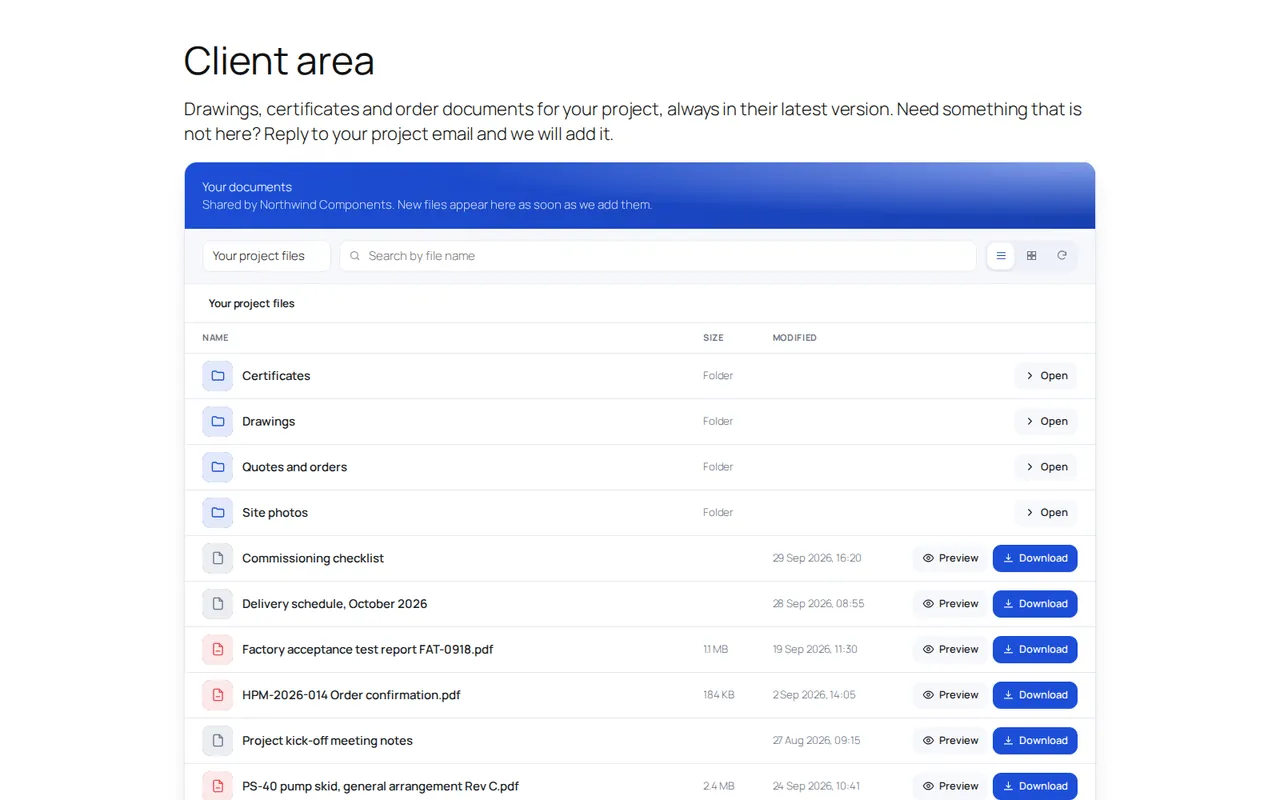Switch to grid view
Viewport: 1280px width, 800px height.
pyautogui.click(x=1031, y=256)
